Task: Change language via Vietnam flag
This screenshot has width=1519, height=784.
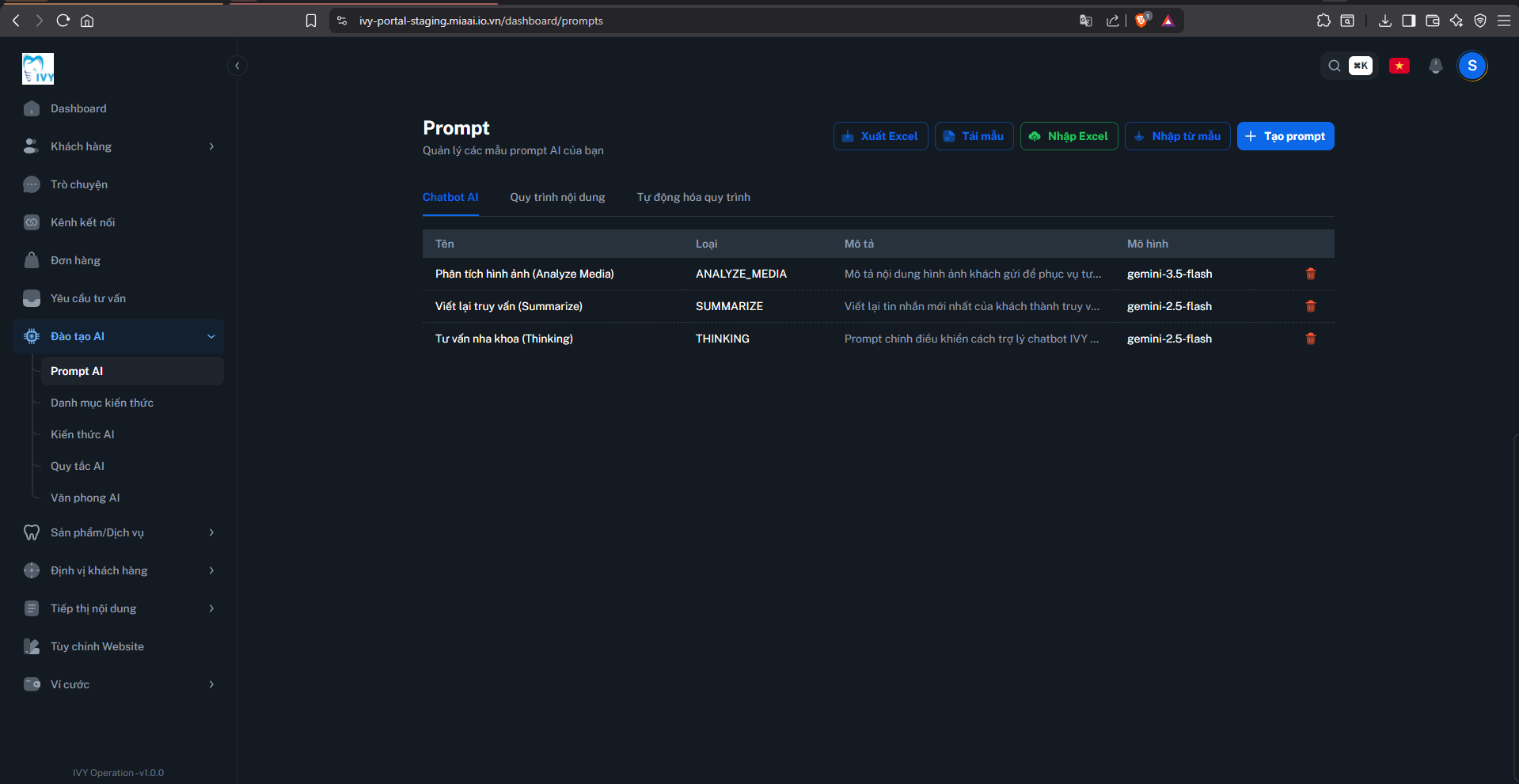Action: pyautogui.click(x=1399, y=66)
